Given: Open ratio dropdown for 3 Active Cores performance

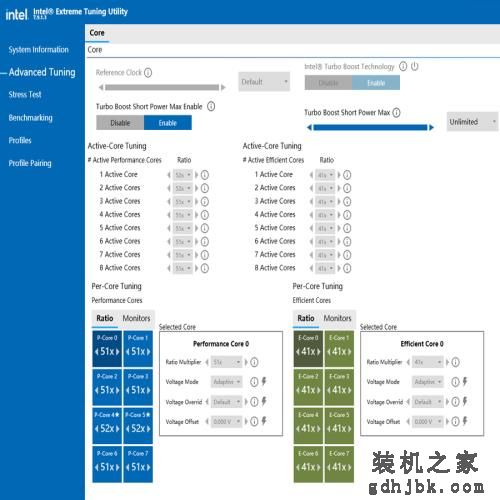Looking at the screenshot, I should tap(183, 201).
